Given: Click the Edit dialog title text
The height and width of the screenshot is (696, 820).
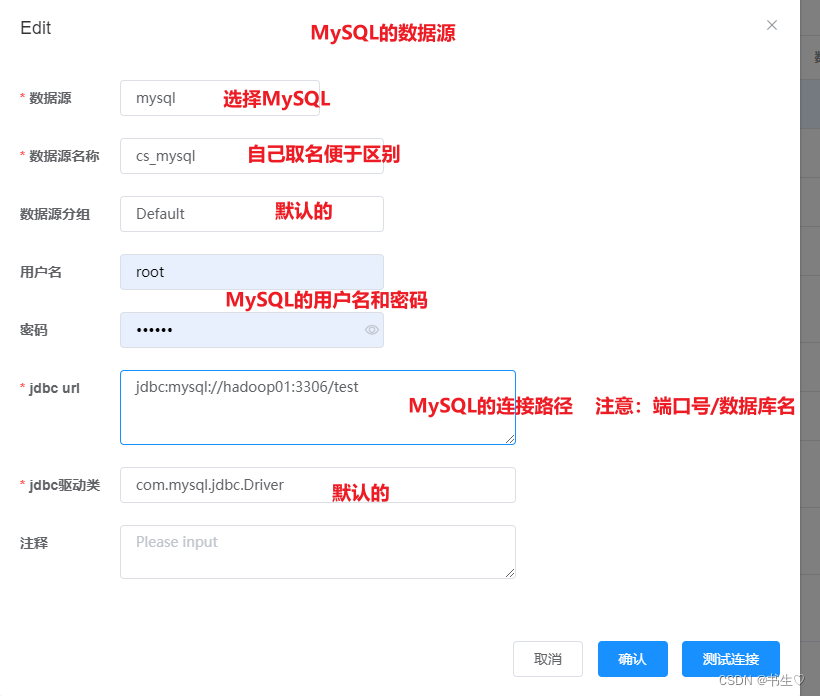Looking at the screenshot, I should [36, 28].
